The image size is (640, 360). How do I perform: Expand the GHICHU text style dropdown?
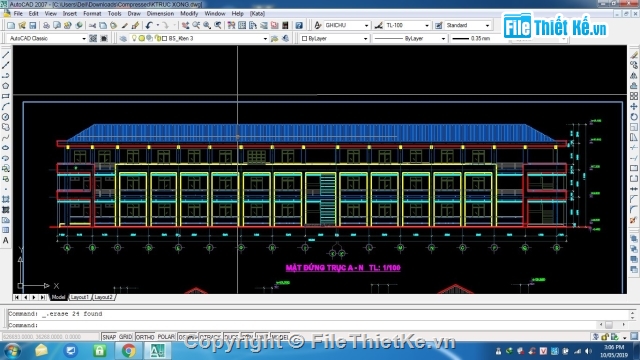coord(366,25)
